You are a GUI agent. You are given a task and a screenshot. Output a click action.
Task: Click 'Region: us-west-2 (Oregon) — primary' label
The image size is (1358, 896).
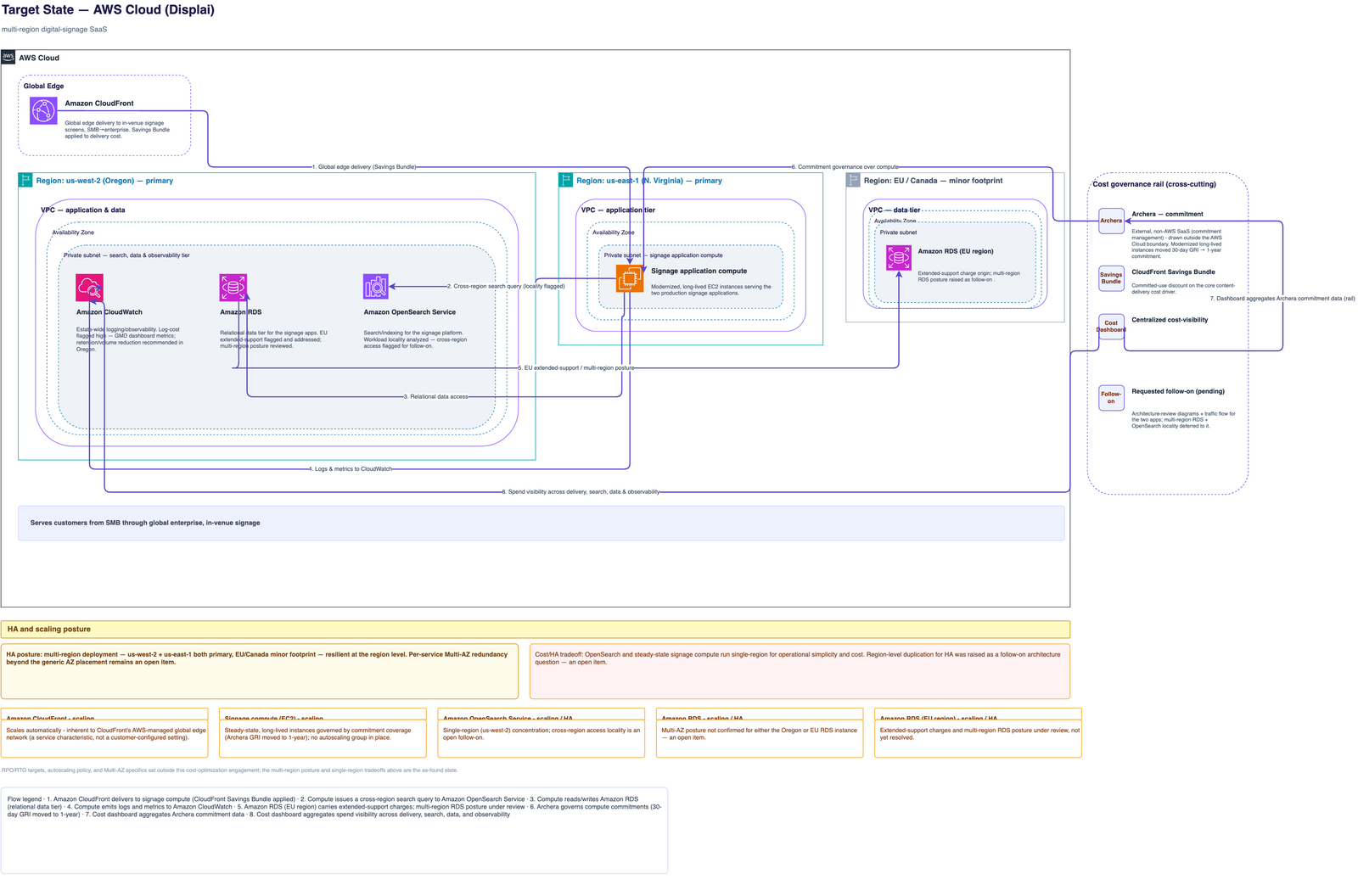coord(104,181)
